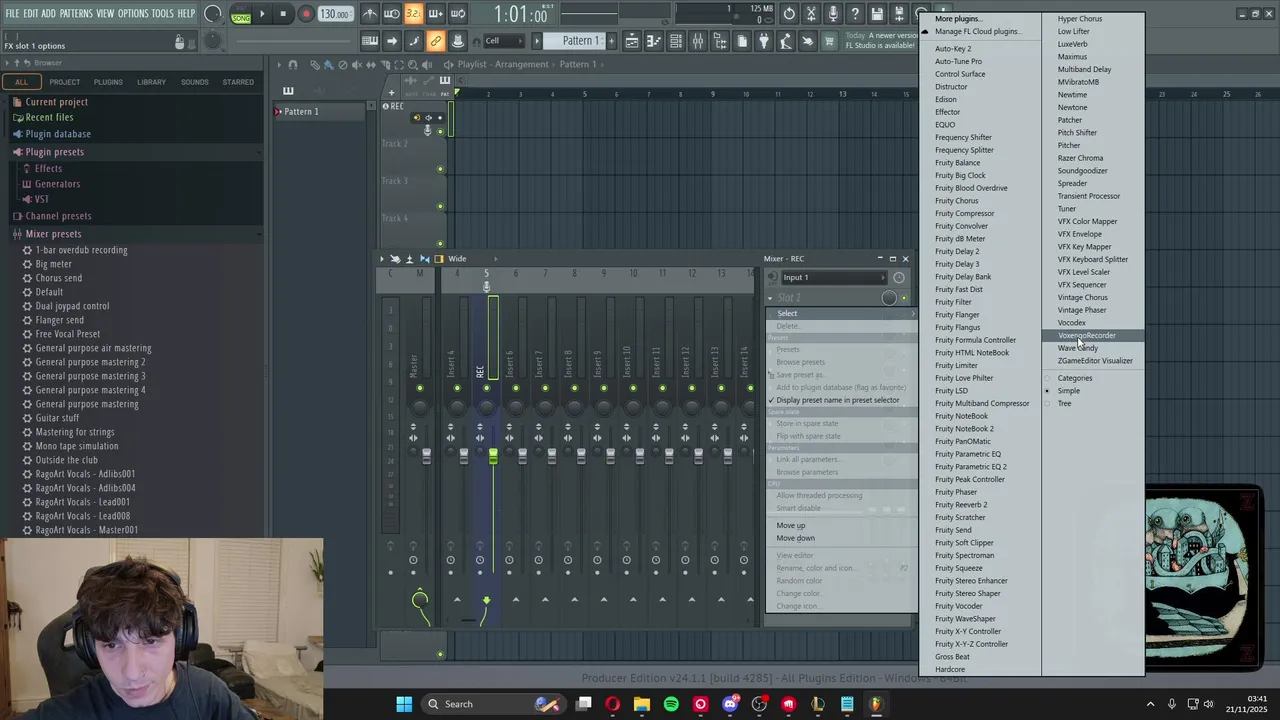1280x720 pixels.
Task: Open More plugins... entry
Action: (957, 19)
